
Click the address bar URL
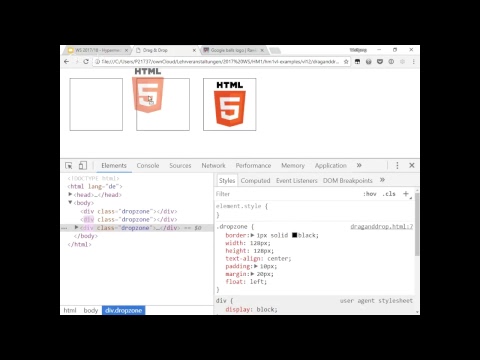(220, 62)
